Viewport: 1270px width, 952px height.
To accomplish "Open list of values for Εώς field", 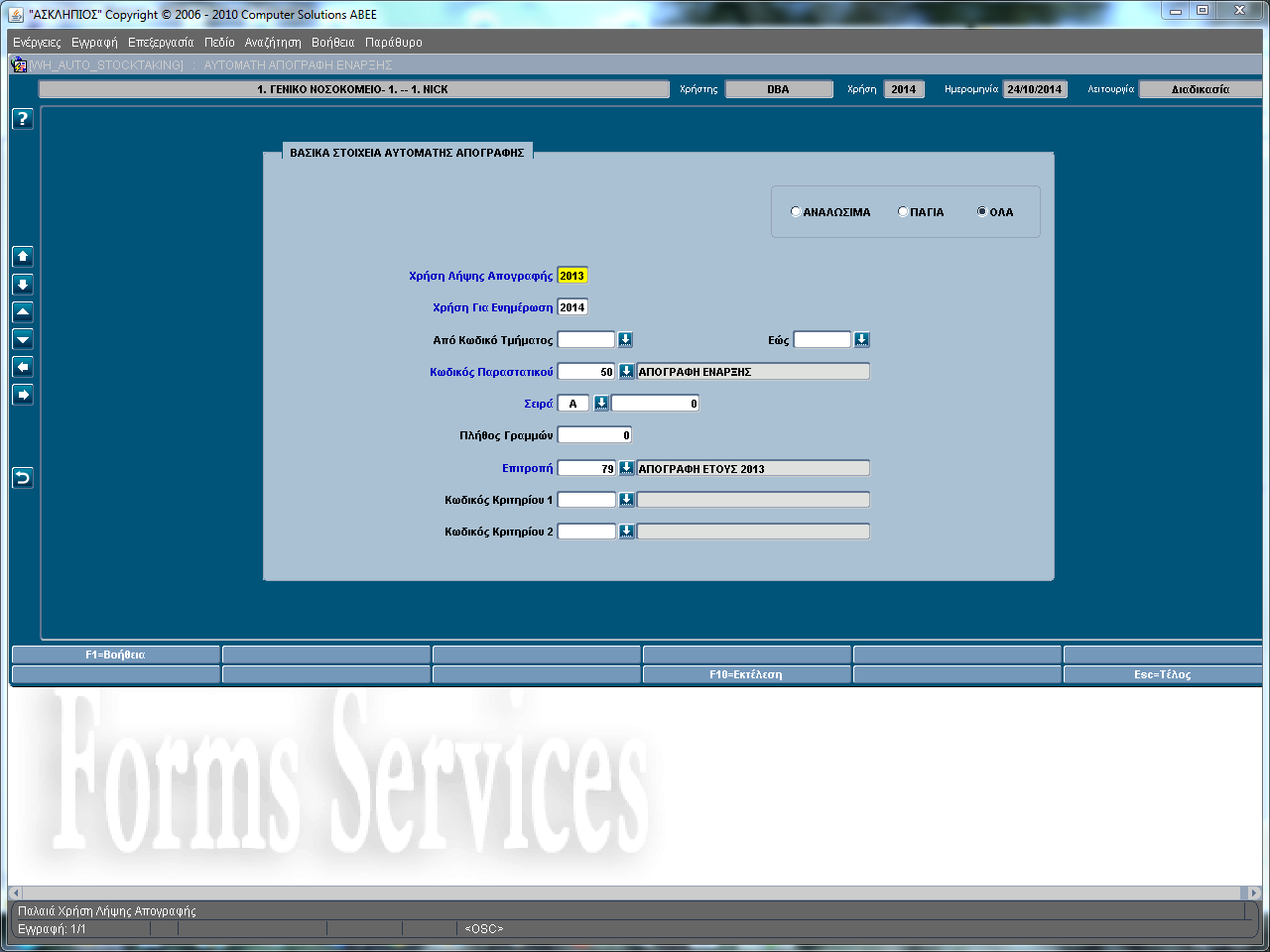I will (x=861, y=339).
